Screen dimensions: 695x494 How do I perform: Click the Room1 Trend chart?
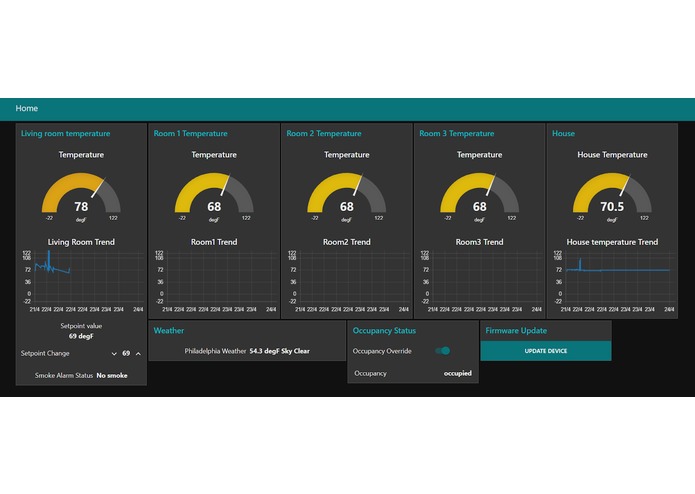(216, 281)
